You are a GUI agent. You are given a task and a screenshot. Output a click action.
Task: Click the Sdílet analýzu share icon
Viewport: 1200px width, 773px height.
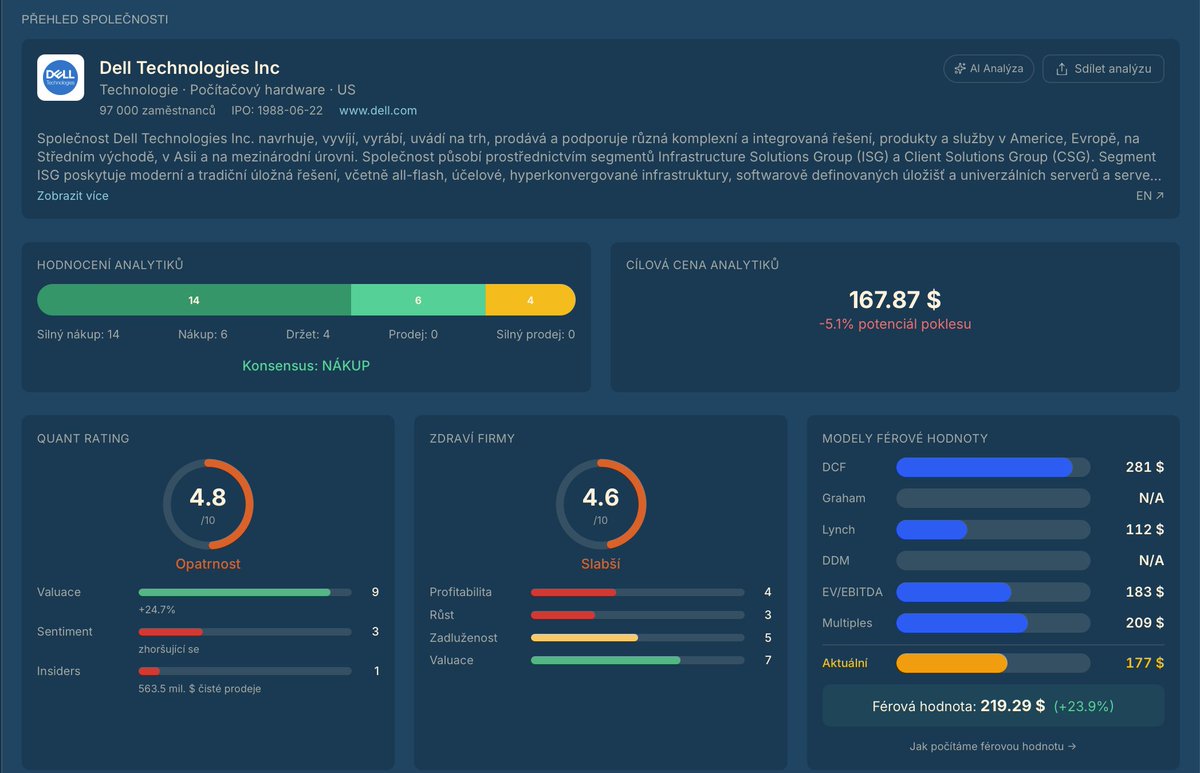1062,69
